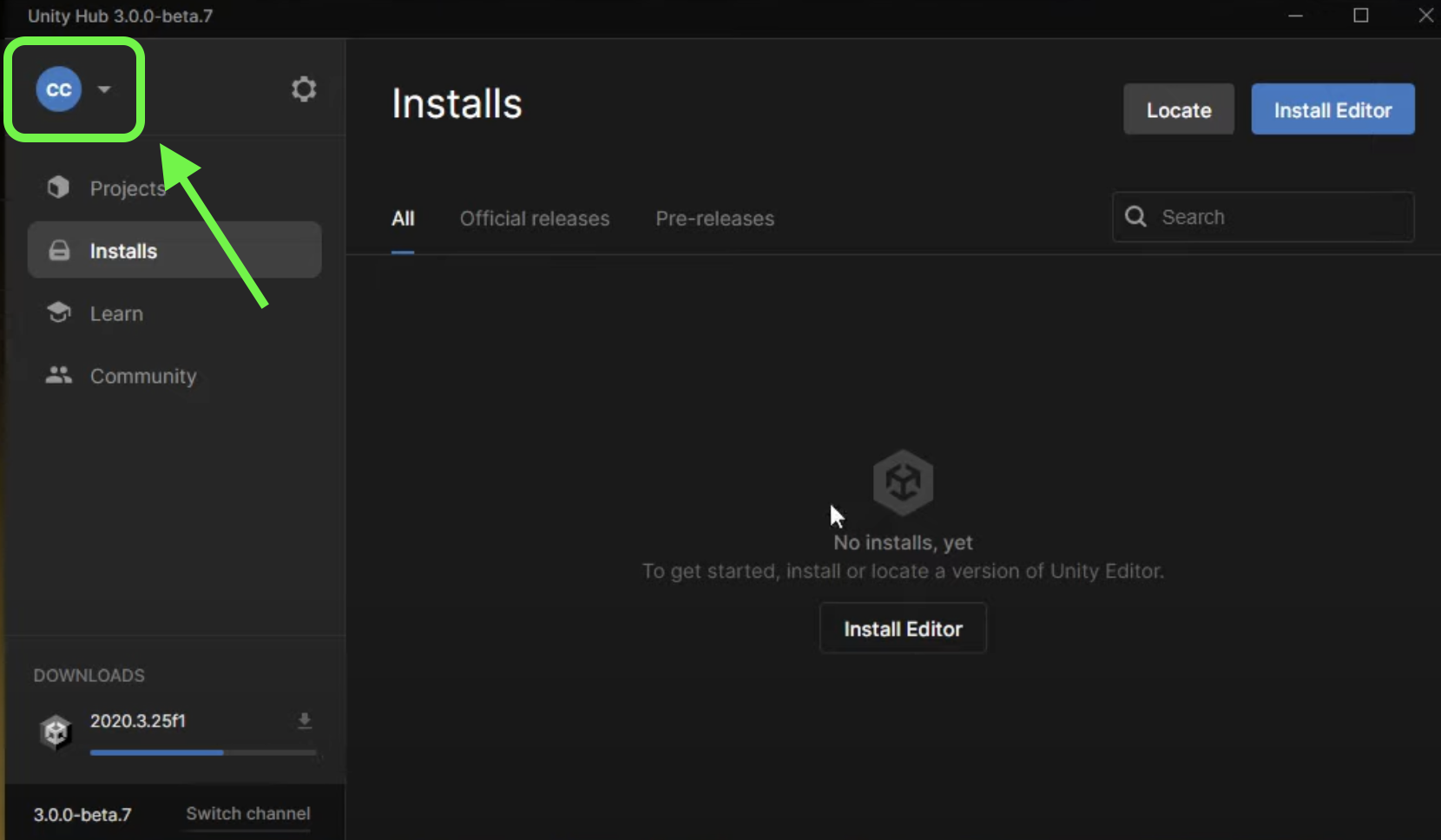Click the CC account avatar
The width and height of the screenshot is (1441, 840).
point(59,89)
